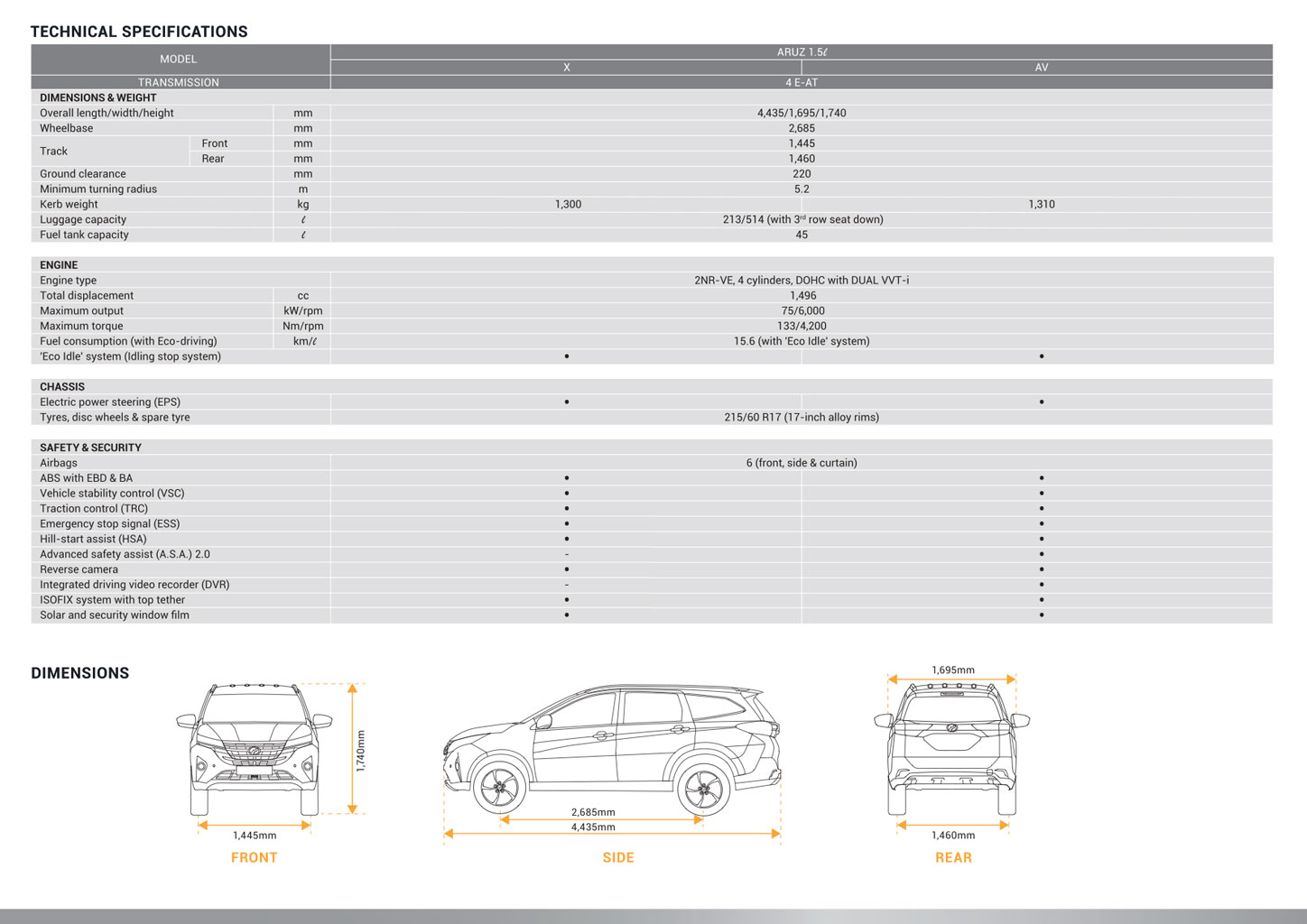Viewport: 1307px width, 924px height.
Task: Click the 'Eco Idle' system row label
Action: pyautogui.click(x=130, y=356)
